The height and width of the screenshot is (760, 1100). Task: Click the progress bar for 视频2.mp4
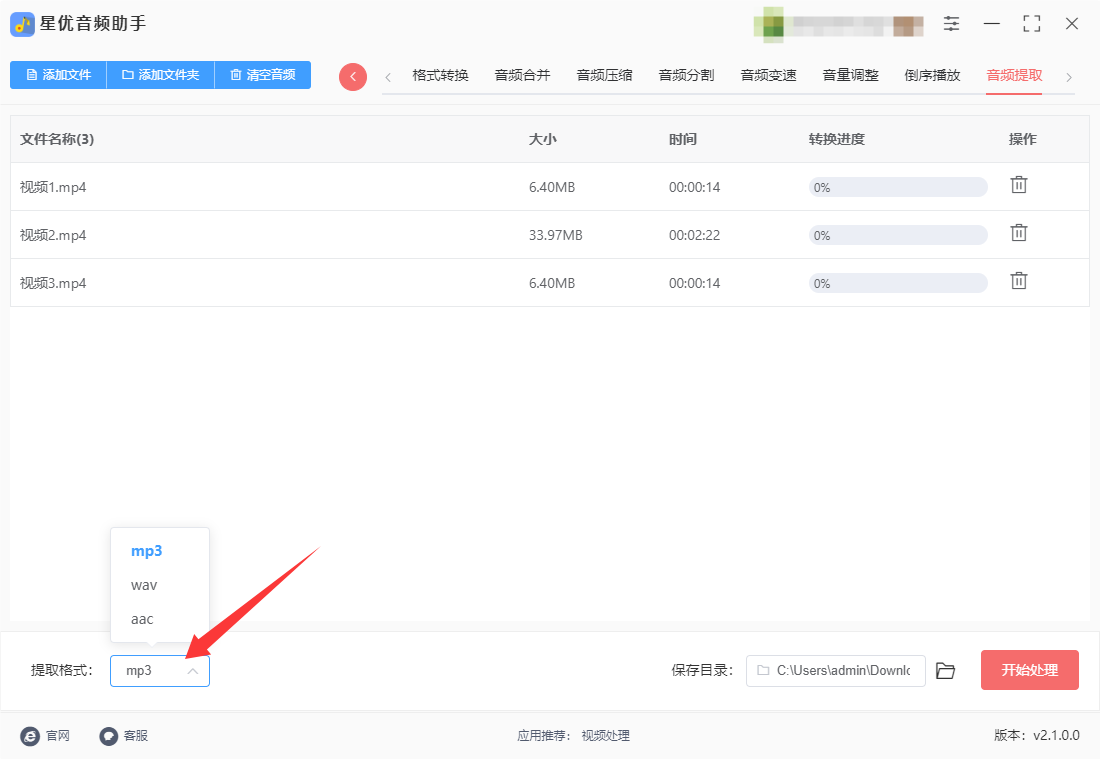(x=898, y=235)
